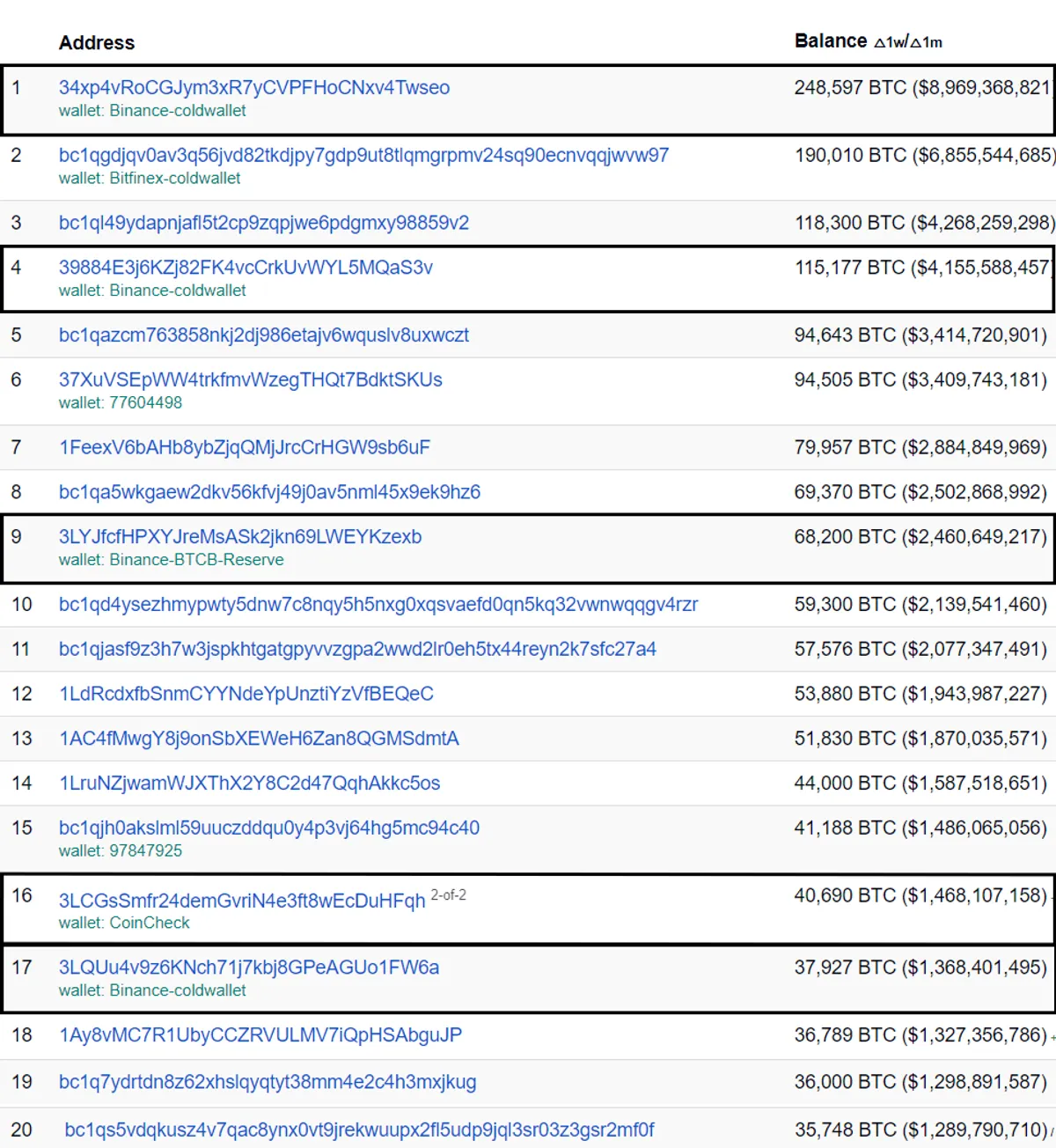Open address bc1qazcm763858nkj2dj986etajv6wquslv8uxwczt
Viewport: 1056px width, 1148px height.
[x=264, y=335]
